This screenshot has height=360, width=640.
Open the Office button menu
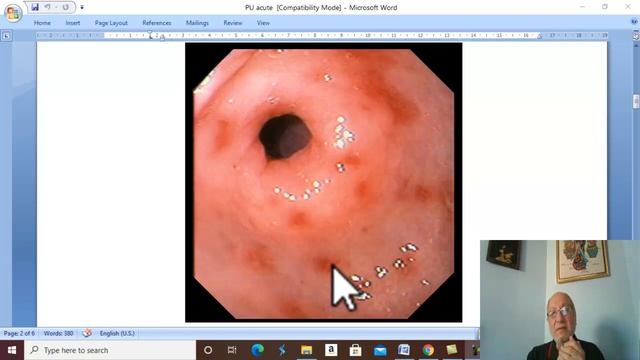[13, 13]
